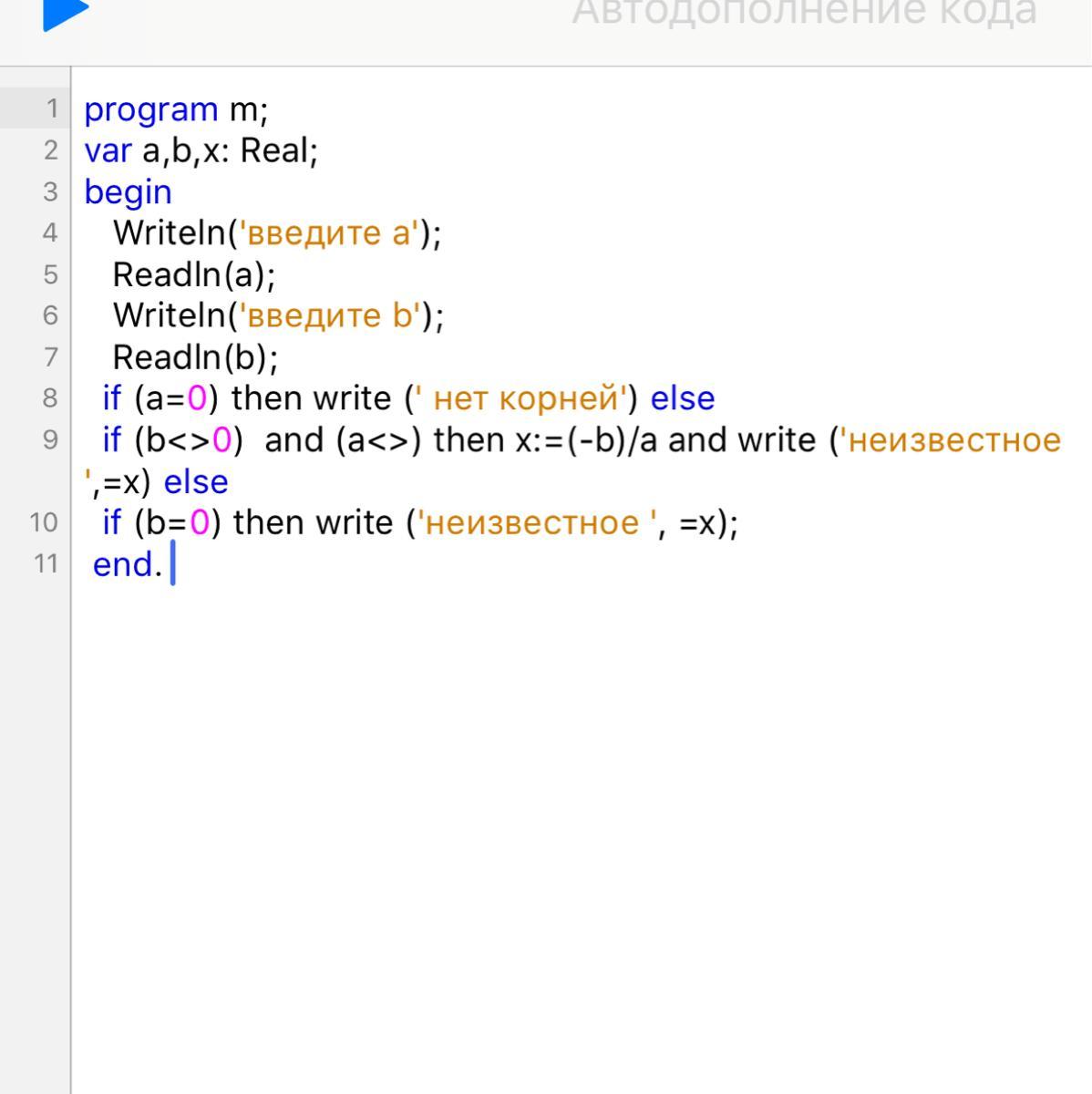
Task: Click the magenta 0 in '(a=0)' line 8
Action: pyautogui.click(x=197, y=398)
